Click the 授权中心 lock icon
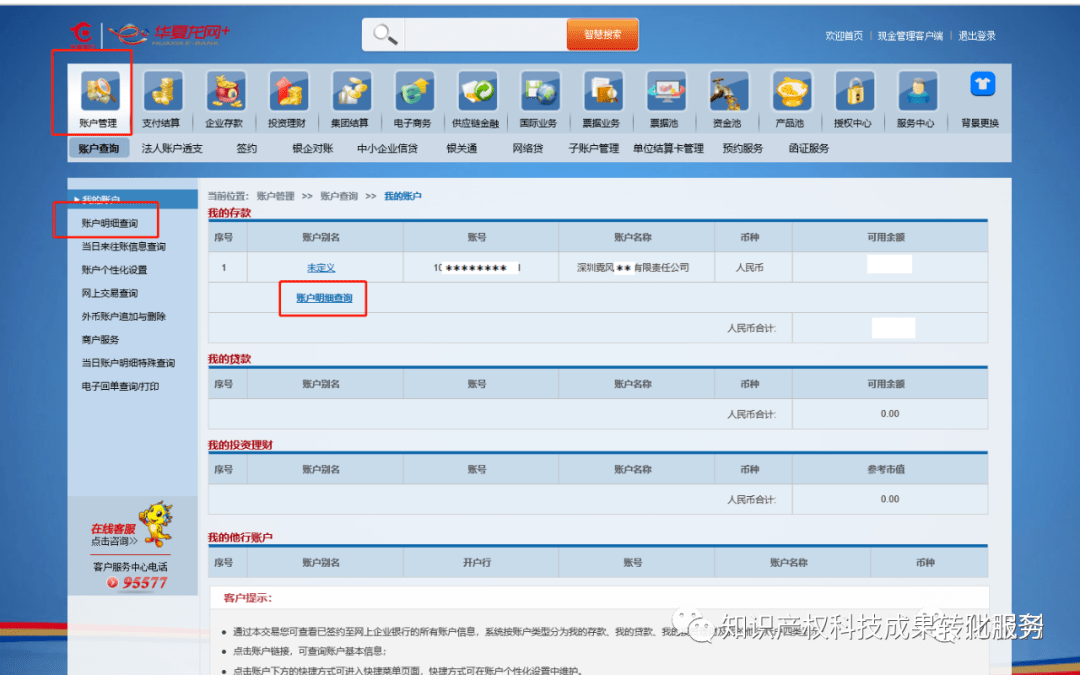This screenshot has height=675, width=1080. click(x=853, y=98)
